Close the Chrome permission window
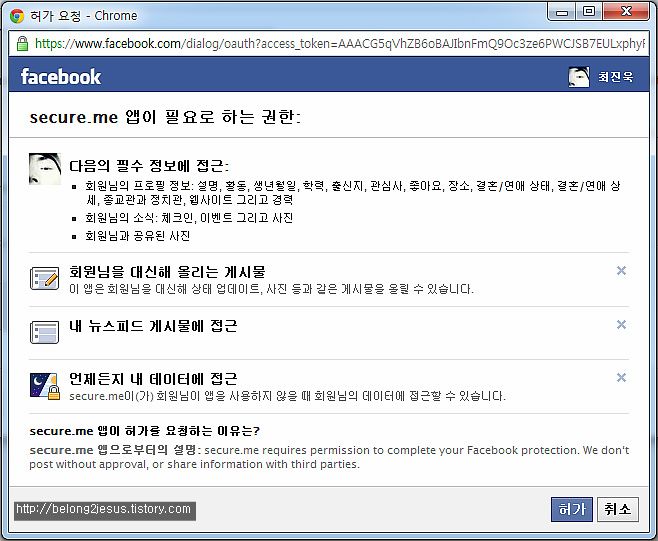658x541 pixels. (626, 11)
